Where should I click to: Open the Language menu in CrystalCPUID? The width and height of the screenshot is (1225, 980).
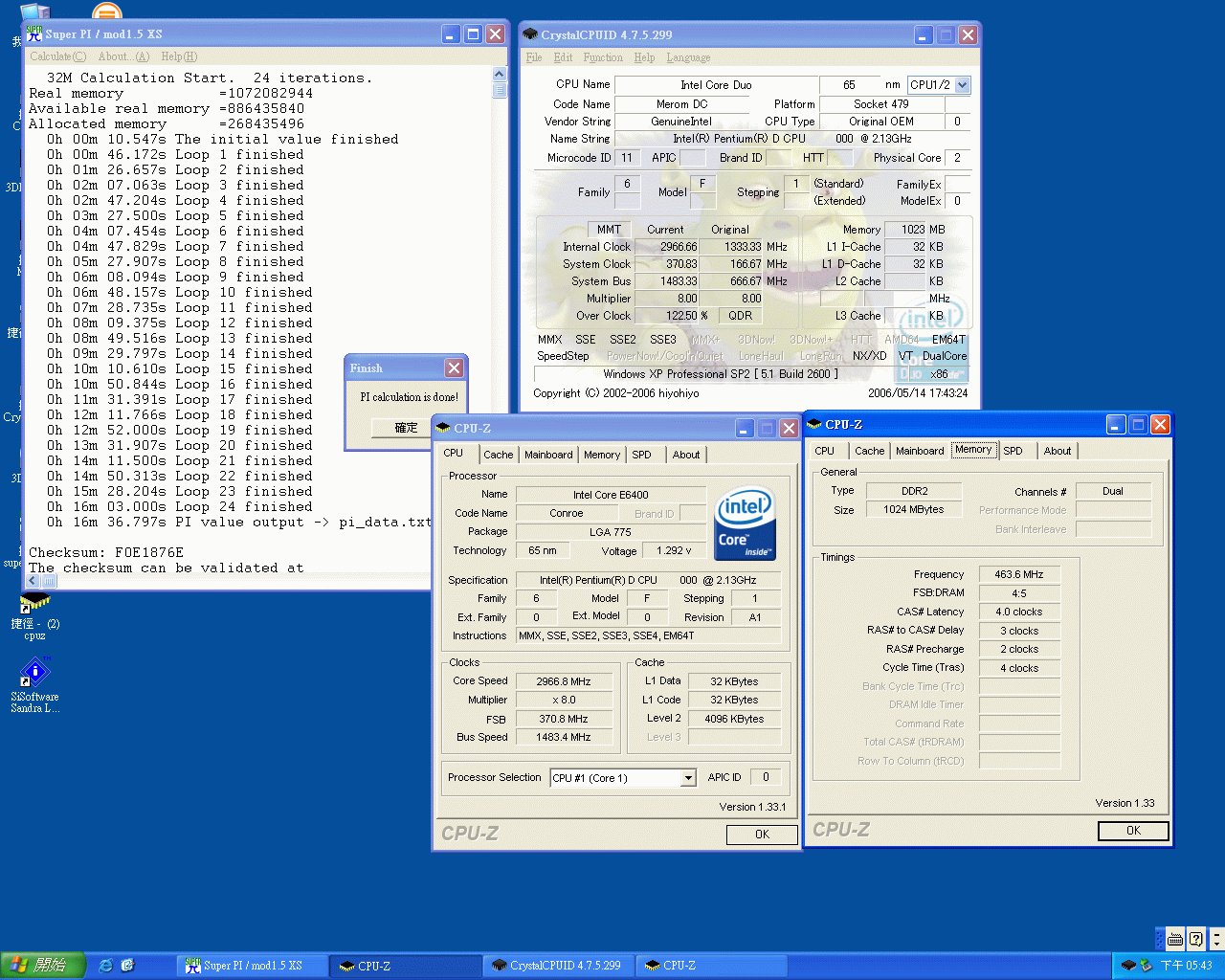tap(688, 57)
